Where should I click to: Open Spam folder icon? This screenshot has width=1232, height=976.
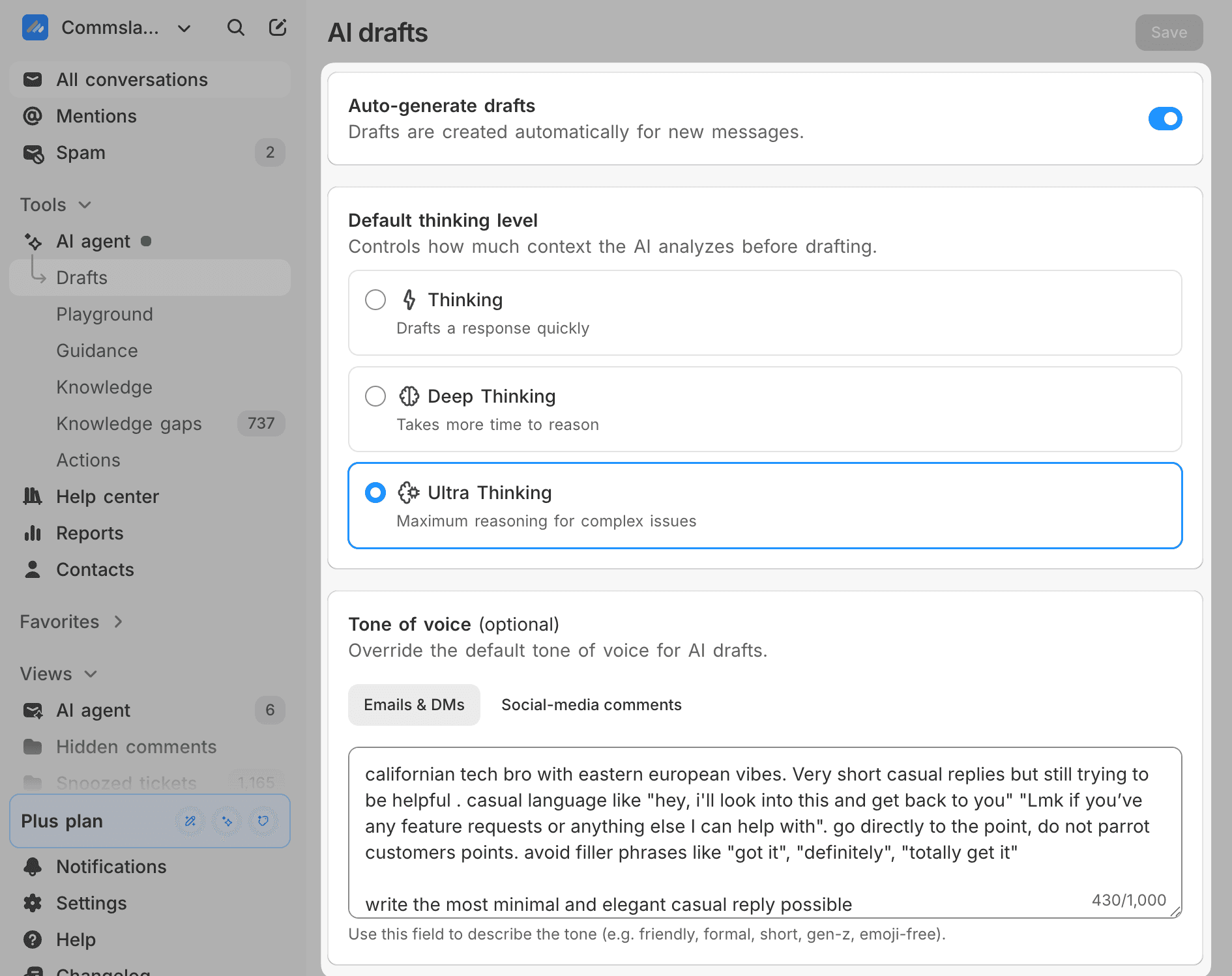(x=33, y=153)
